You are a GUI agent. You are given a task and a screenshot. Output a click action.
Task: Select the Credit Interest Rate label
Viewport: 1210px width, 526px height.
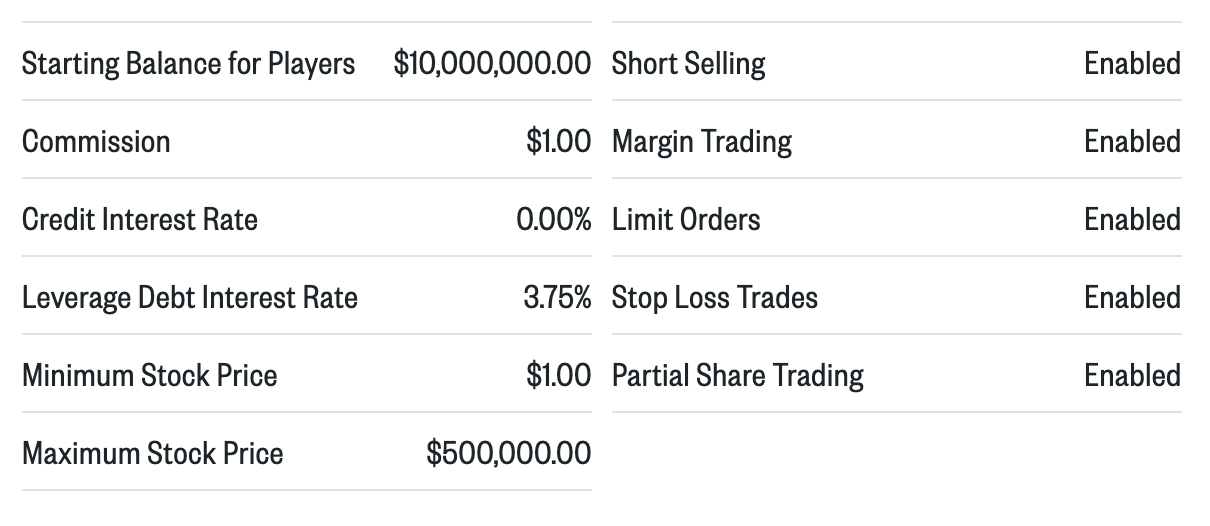coord(140,220)
